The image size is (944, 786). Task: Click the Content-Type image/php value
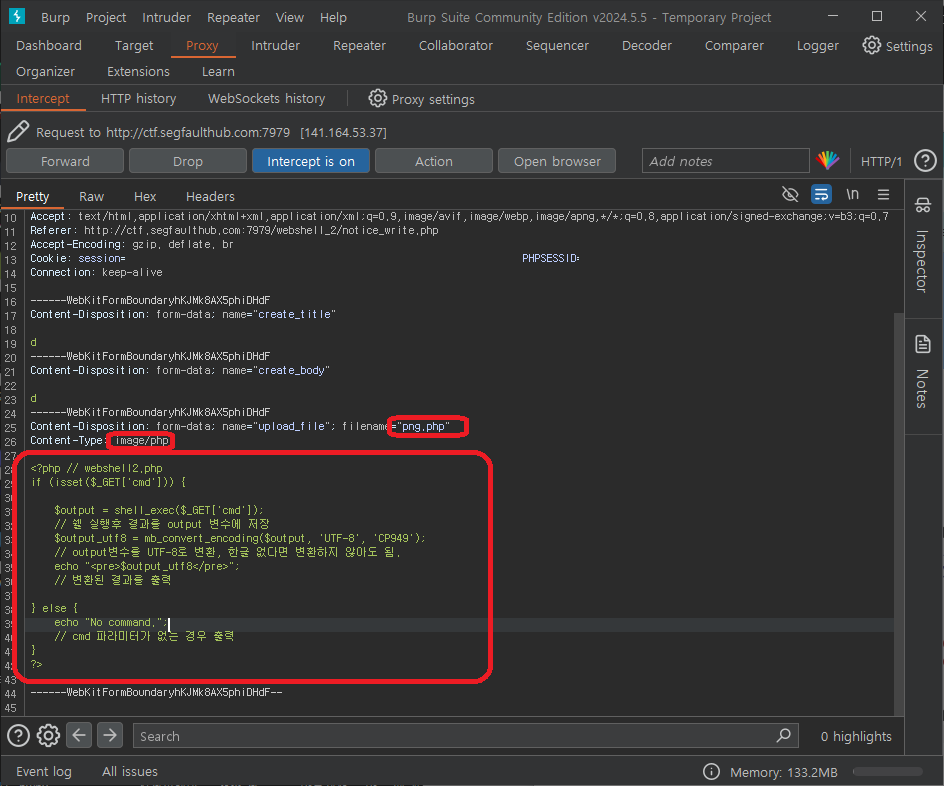coord(141,441)
